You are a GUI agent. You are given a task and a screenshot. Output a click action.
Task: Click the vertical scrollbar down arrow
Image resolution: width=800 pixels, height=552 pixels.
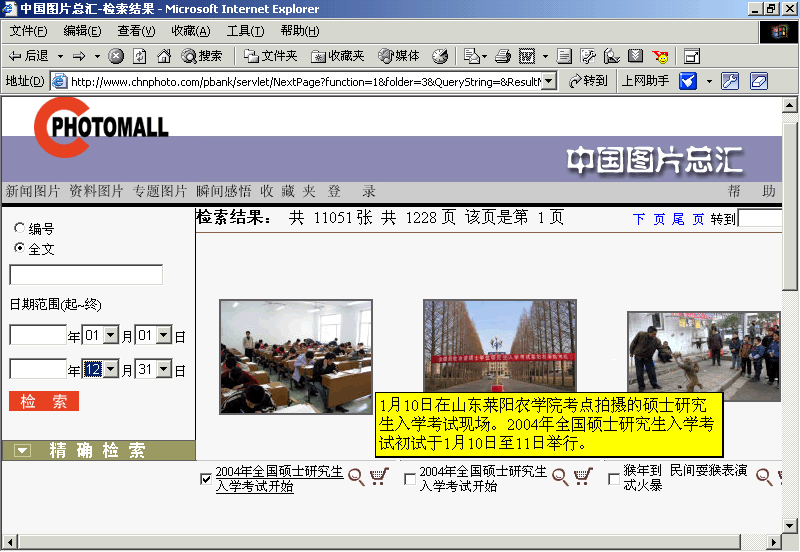(x=789, y=525)
